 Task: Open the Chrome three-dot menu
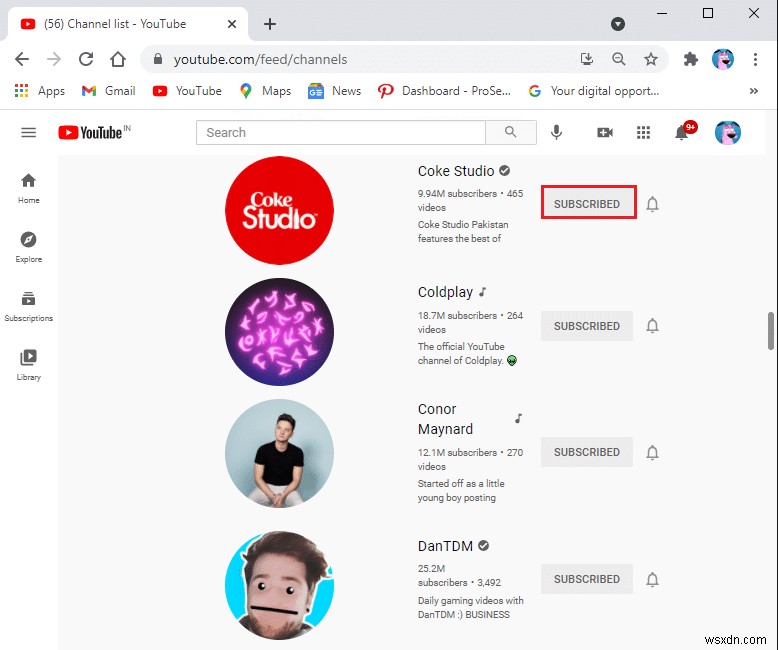(x=755, y=59)
